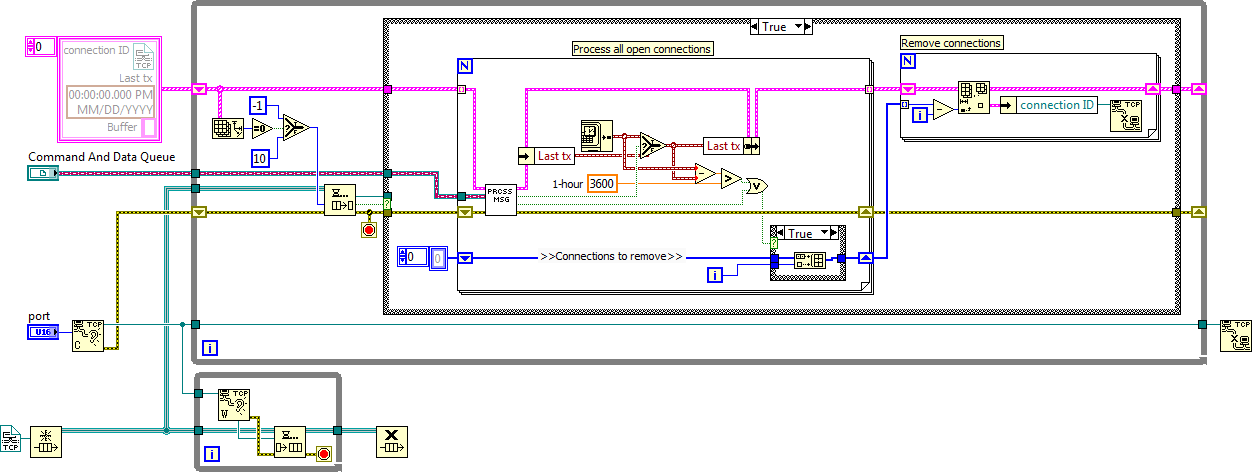Select the -1 numeric constant
Image resolution: width=1252 pixels, height=472 pixels.
click(x=258, y=106)
